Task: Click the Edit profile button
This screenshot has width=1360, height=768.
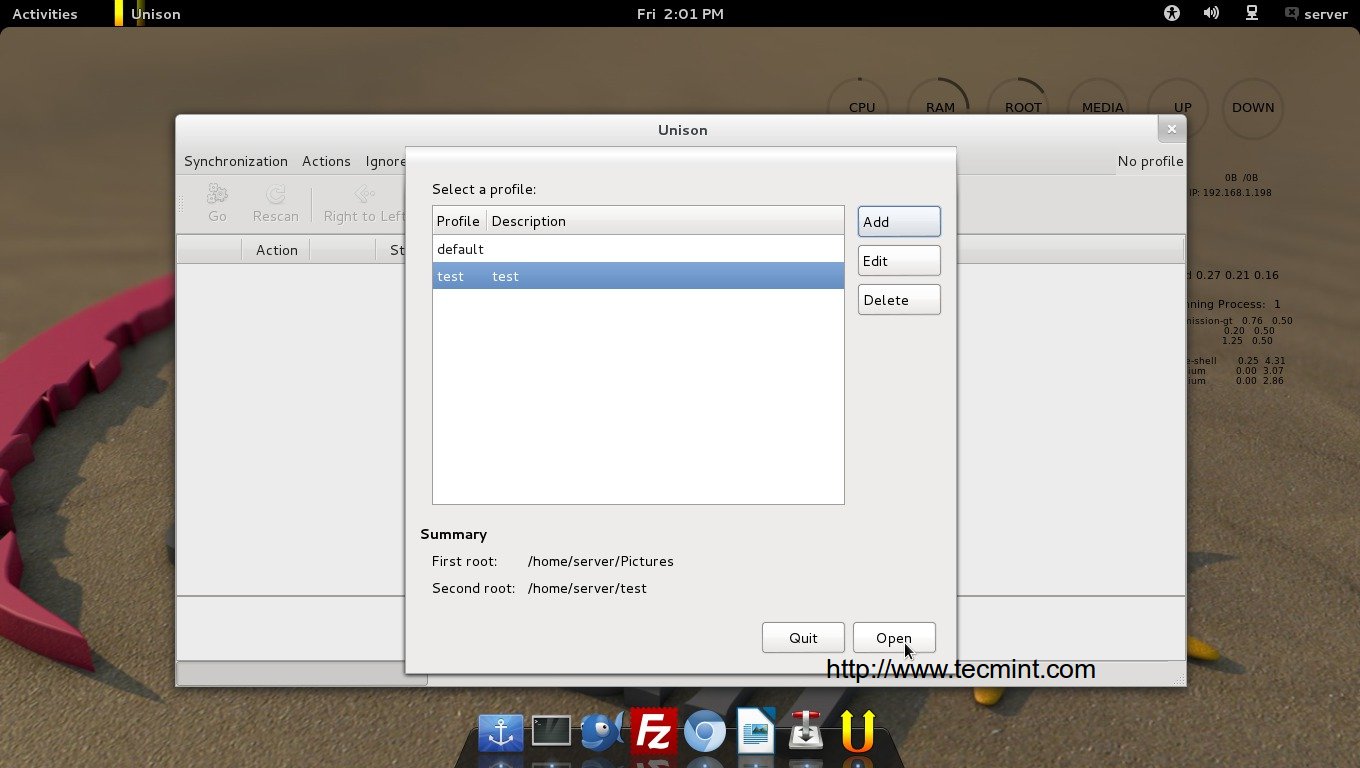Action: (x=898, y=261)
